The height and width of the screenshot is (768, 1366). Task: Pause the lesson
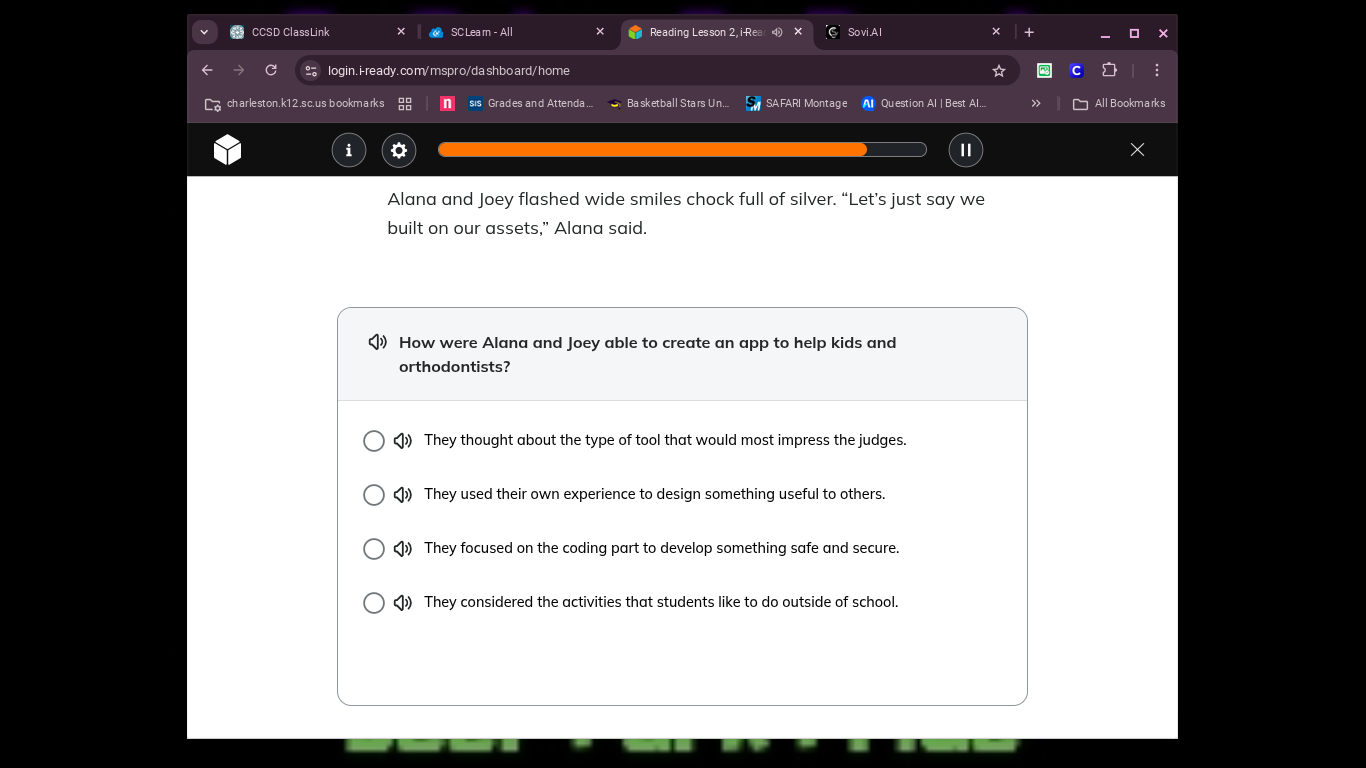[x=966, y=150]
